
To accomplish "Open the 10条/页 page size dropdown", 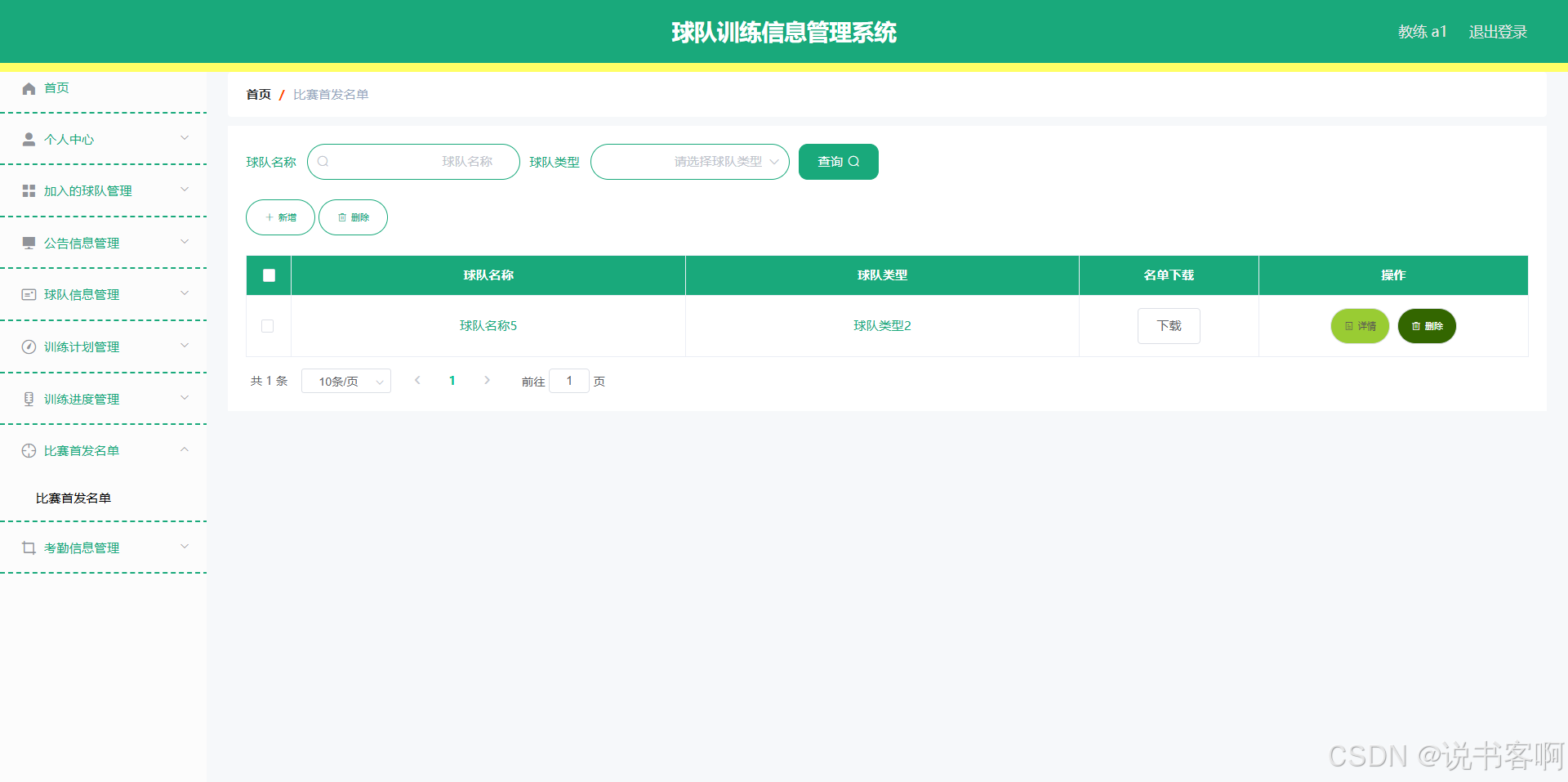I will pos(346,382).
